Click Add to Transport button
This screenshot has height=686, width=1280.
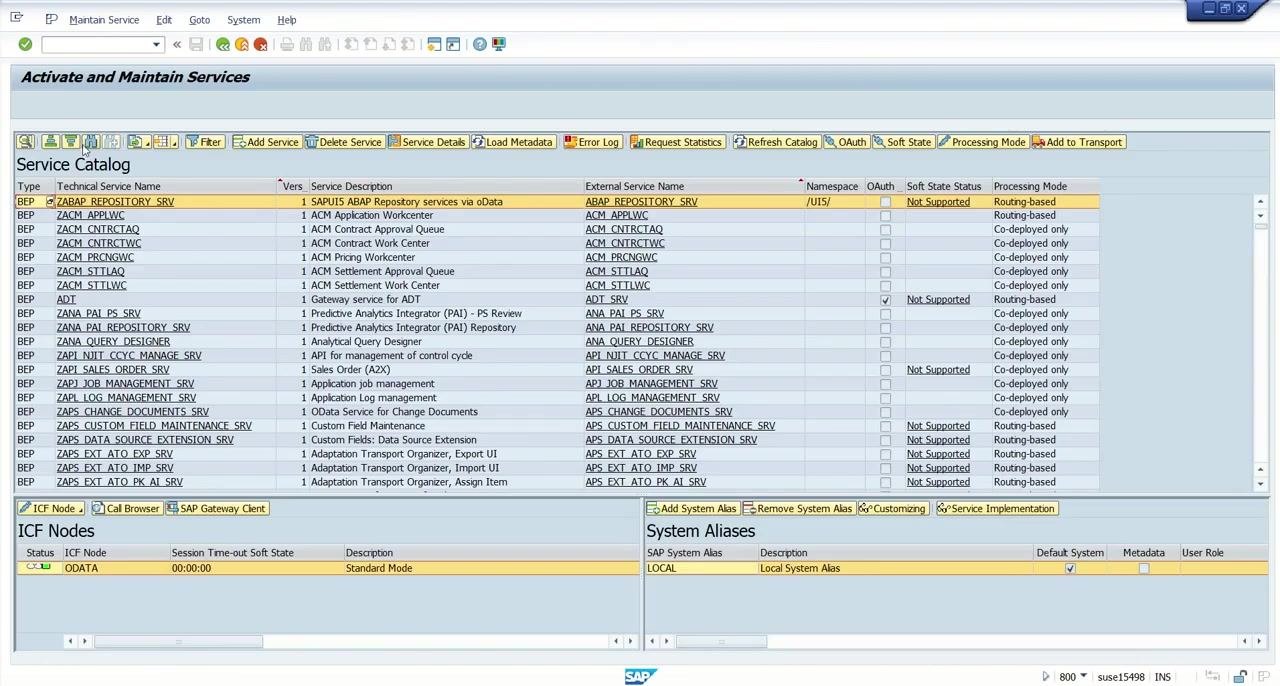click(1077, 142)
